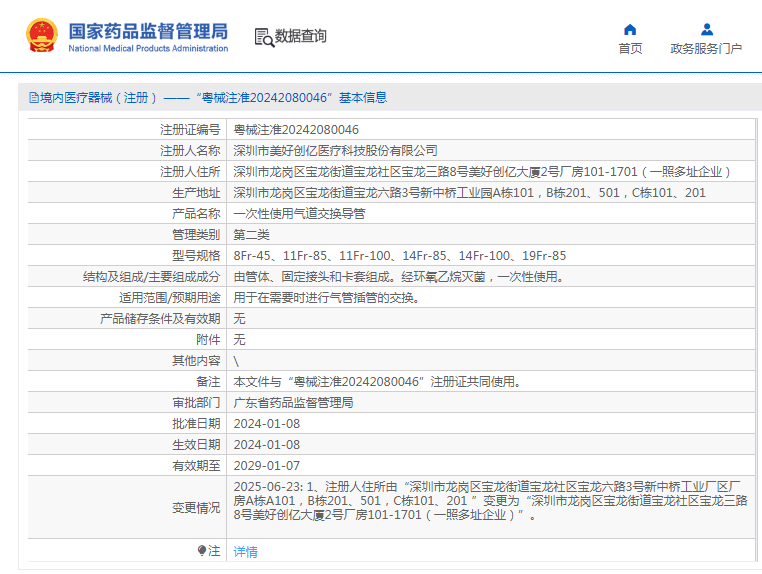Select 深圳市美好创亿医疗科技股份有限公司 registrant name
This screenshot has width=762, height=574.
(335, 151)
